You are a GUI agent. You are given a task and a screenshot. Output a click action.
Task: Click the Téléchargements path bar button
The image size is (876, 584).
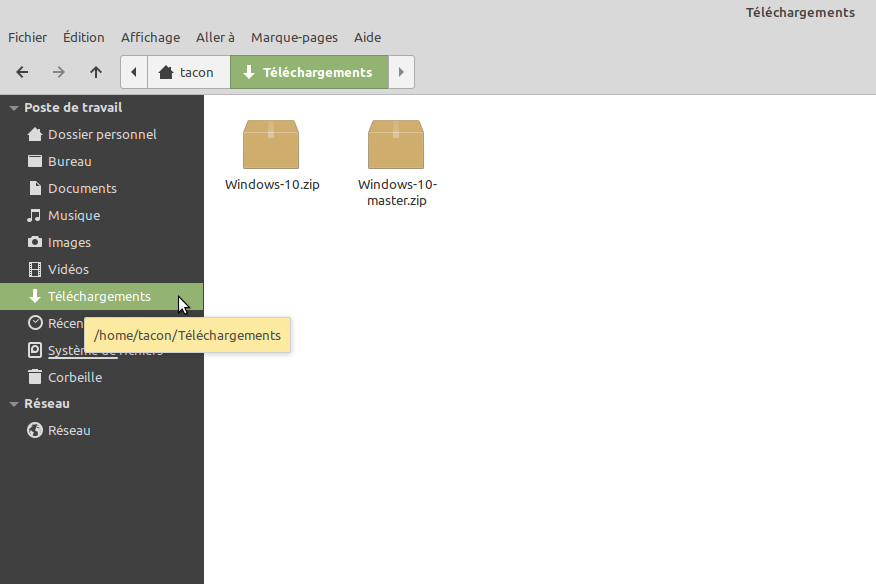tap(308, 72)
